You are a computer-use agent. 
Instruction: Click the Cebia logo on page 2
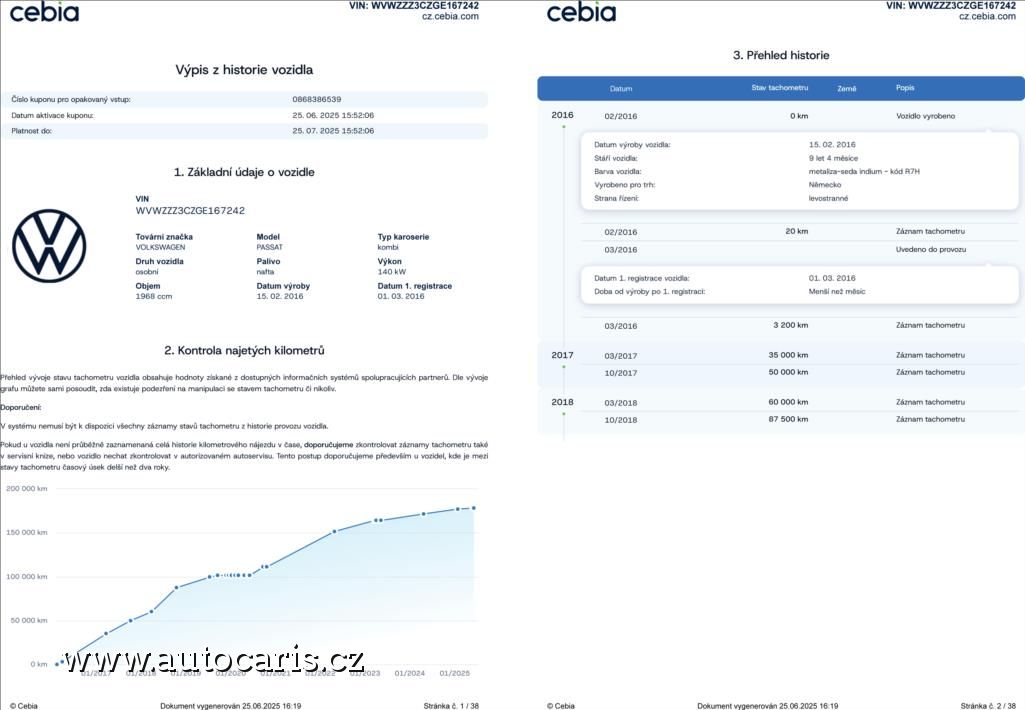pyautogui.click(x=581, y=12)
